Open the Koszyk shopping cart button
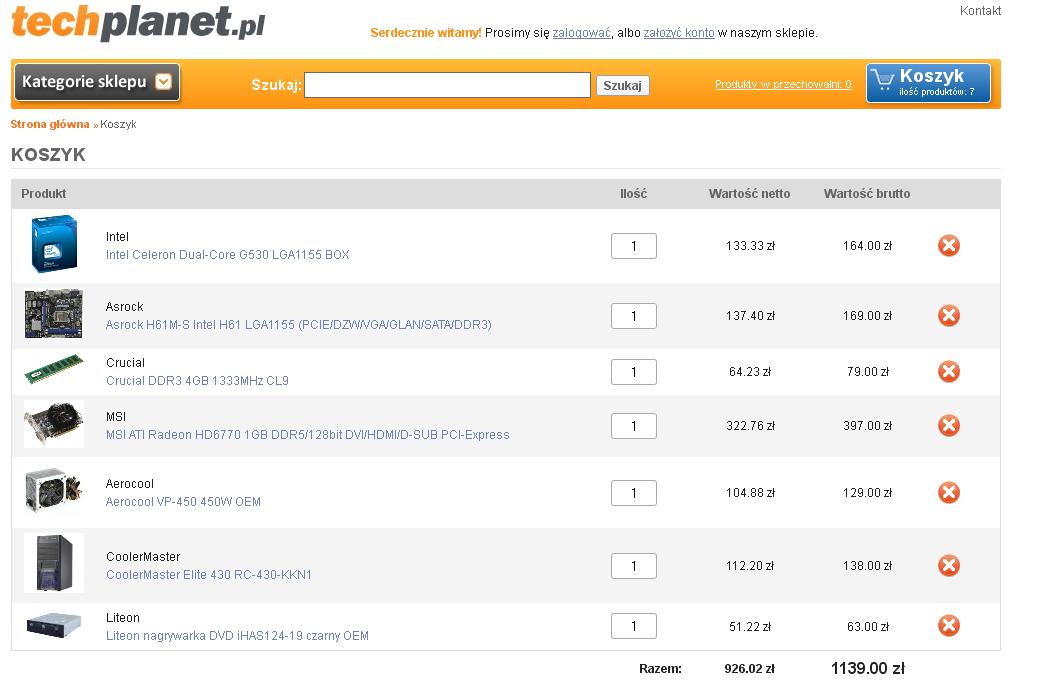Viewport: 1063px width, 688px height. [x=928, y=83]
